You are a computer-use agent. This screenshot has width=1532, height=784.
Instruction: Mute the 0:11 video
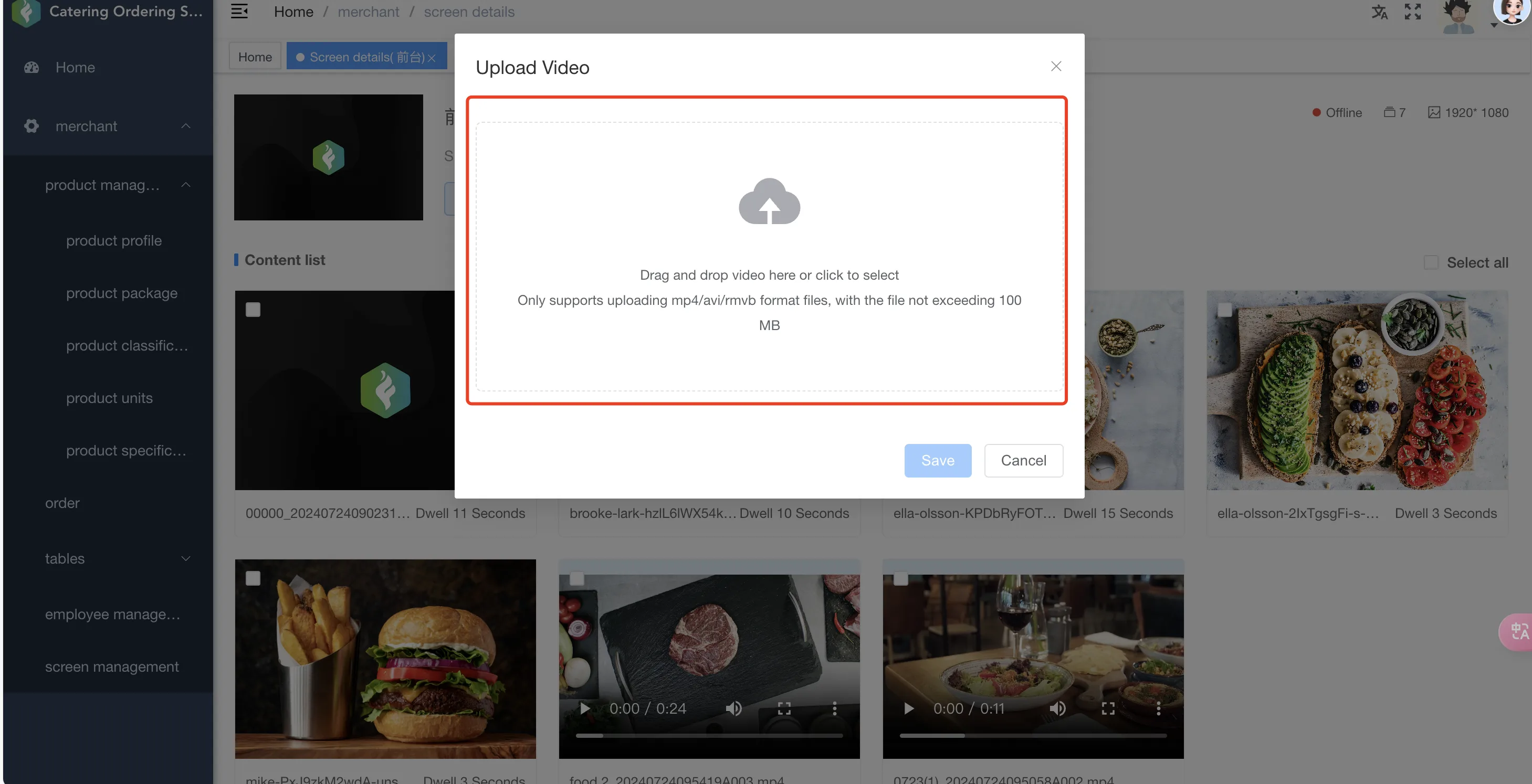tap(1057, 708)
